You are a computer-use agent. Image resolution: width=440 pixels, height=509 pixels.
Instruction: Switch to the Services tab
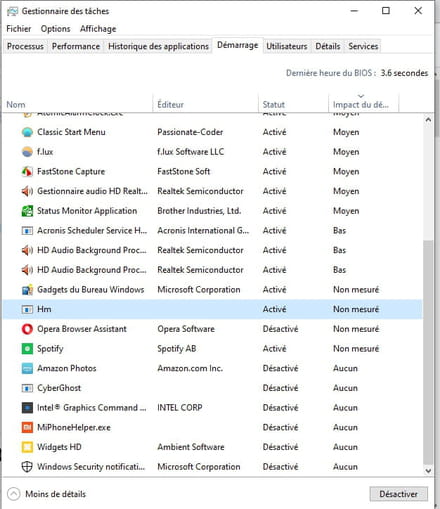363,46
